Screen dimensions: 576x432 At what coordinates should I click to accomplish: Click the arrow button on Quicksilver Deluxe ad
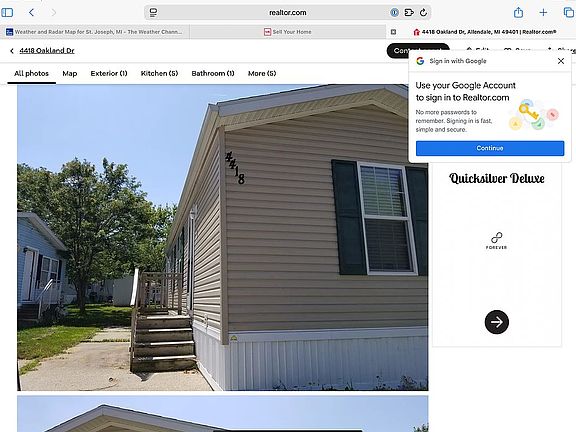pyautogui.click(x=497, y=322)
